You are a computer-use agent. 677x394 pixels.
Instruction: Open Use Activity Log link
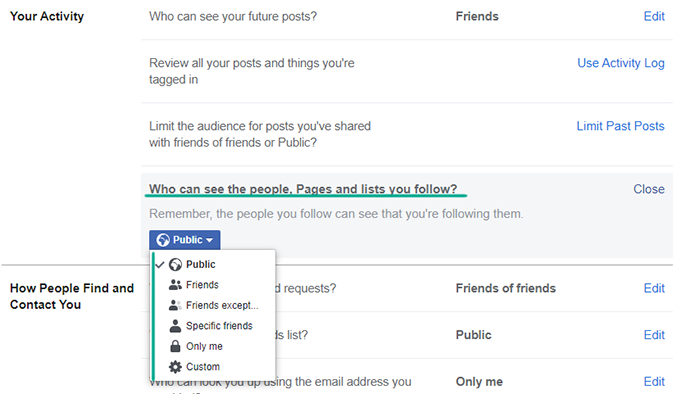coord(621,63)
